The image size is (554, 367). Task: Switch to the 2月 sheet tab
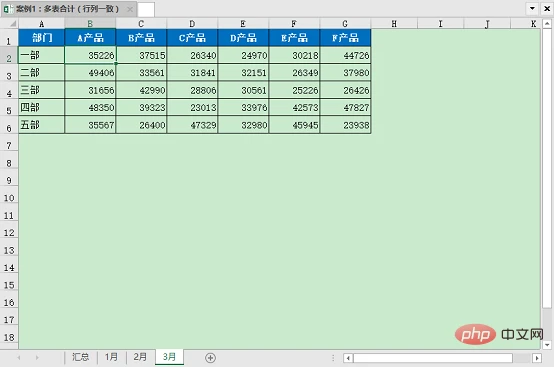point(140,357)
